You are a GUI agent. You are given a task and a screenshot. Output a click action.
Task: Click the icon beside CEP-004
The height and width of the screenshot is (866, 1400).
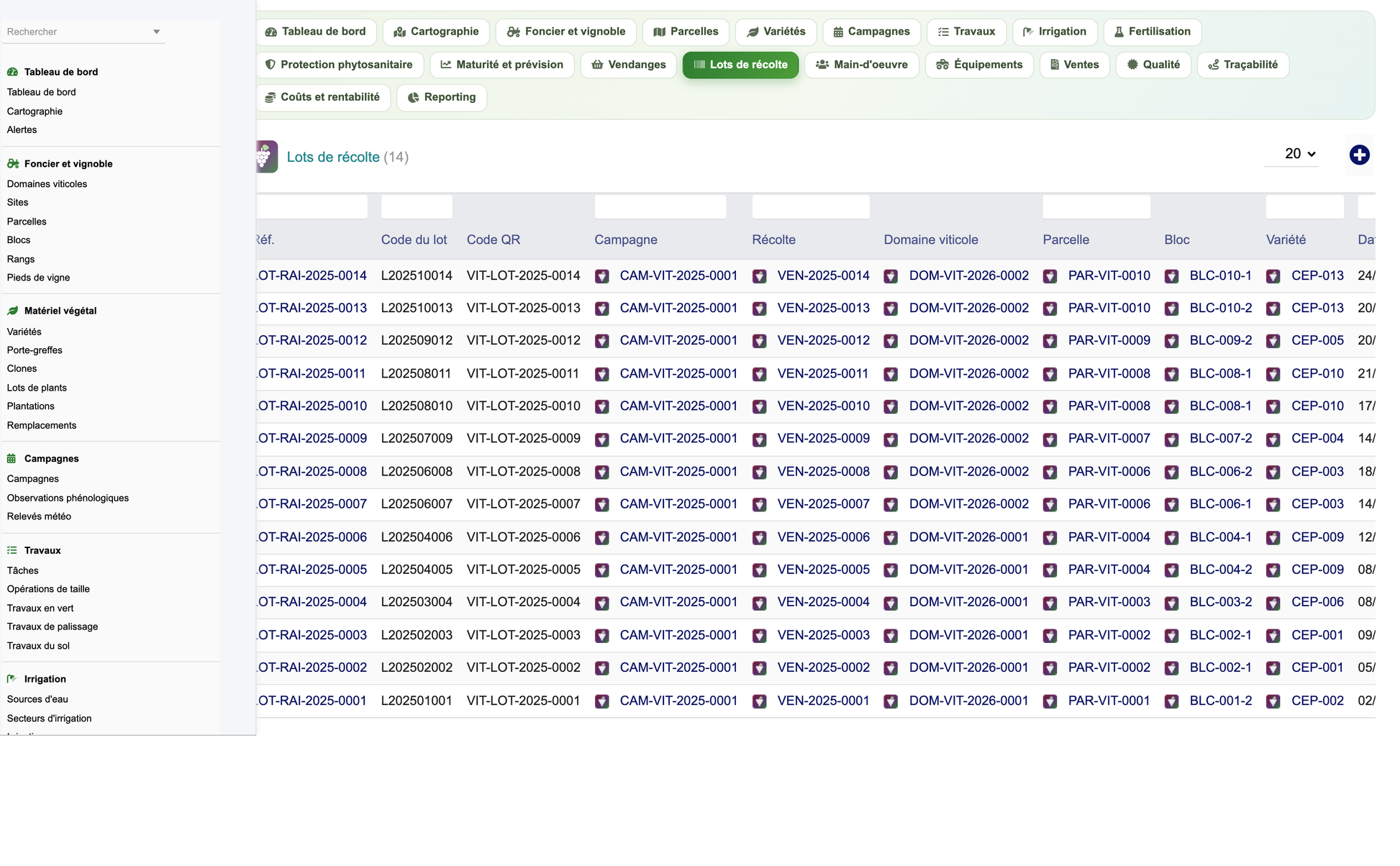coord(1273,439)
